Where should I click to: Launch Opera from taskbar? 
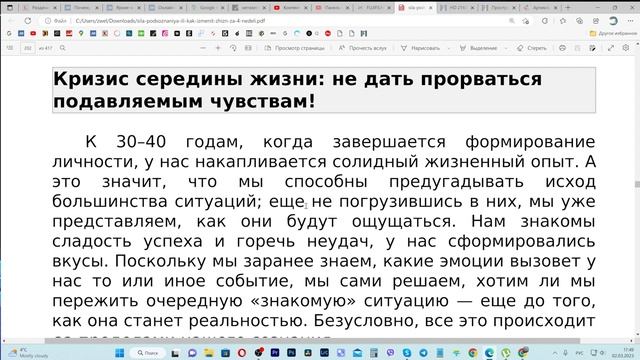242,353
